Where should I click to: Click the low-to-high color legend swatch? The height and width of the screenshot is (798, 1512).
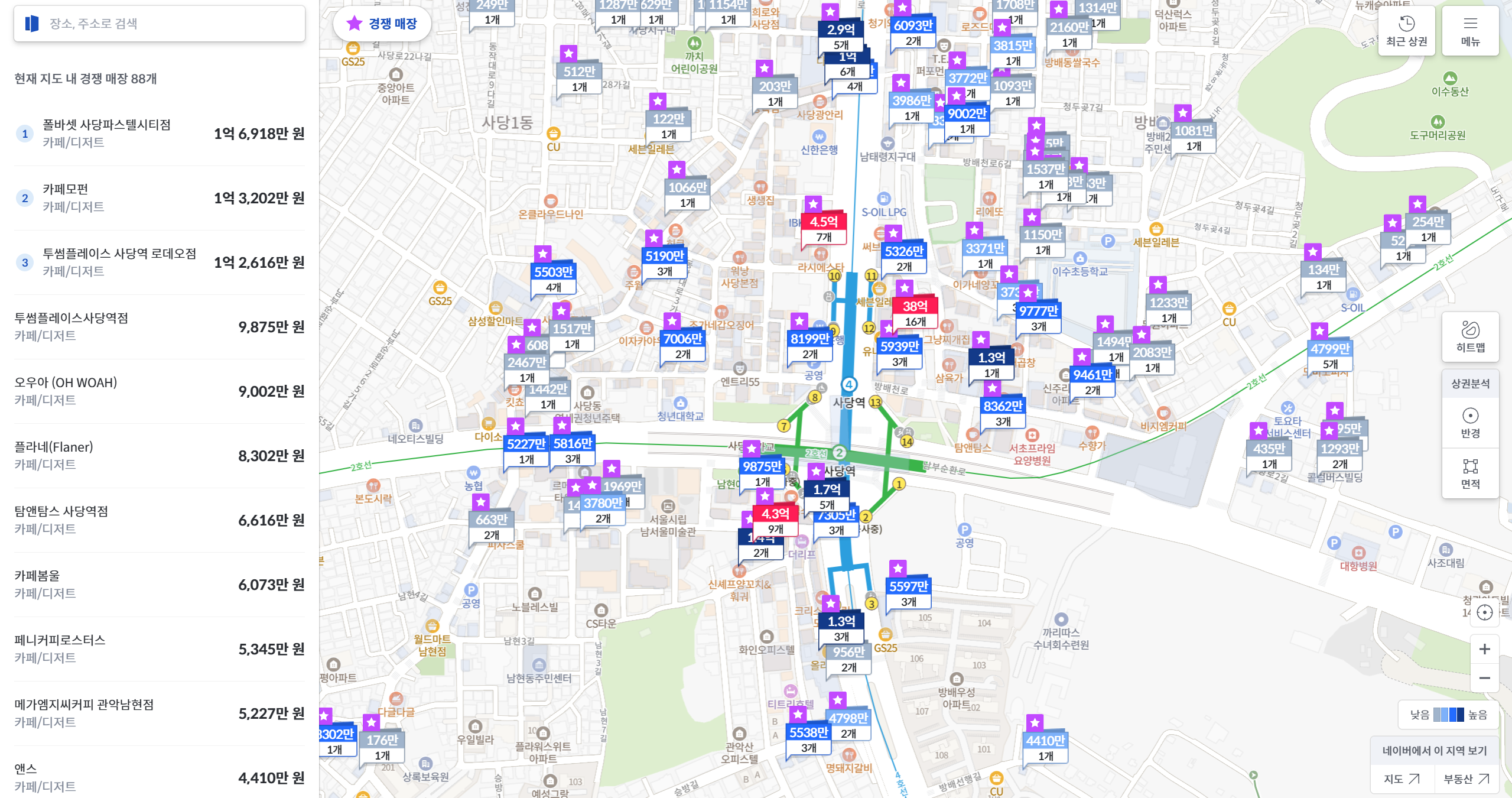[1448, 715]
